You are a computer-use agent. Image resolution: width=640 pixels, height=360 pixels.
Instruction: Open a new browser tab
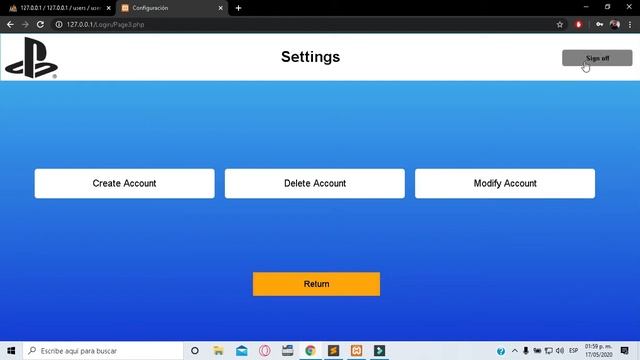238,8
